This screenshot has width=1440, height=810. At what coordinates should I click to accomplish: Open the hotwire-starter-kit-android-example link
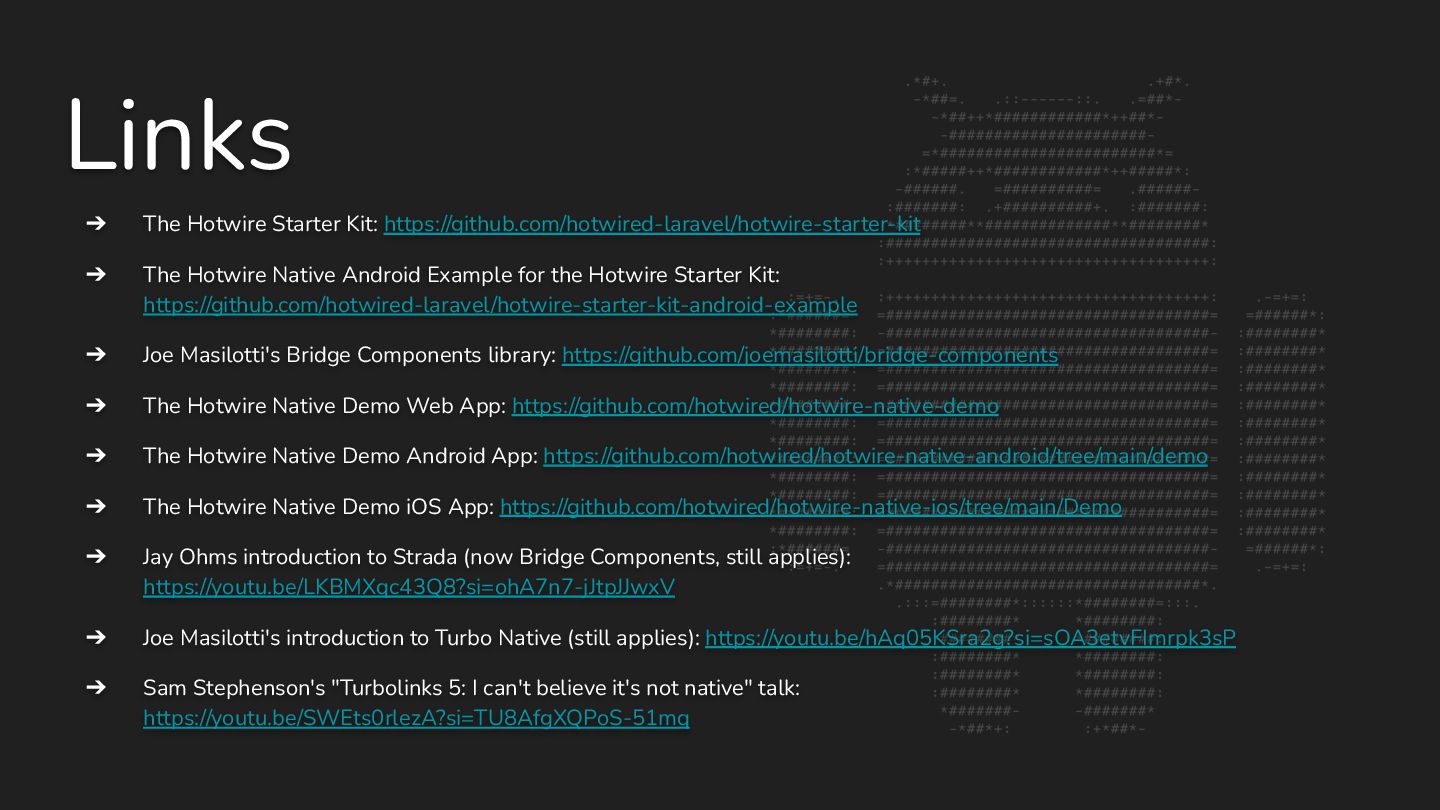[x=500, y=305]
